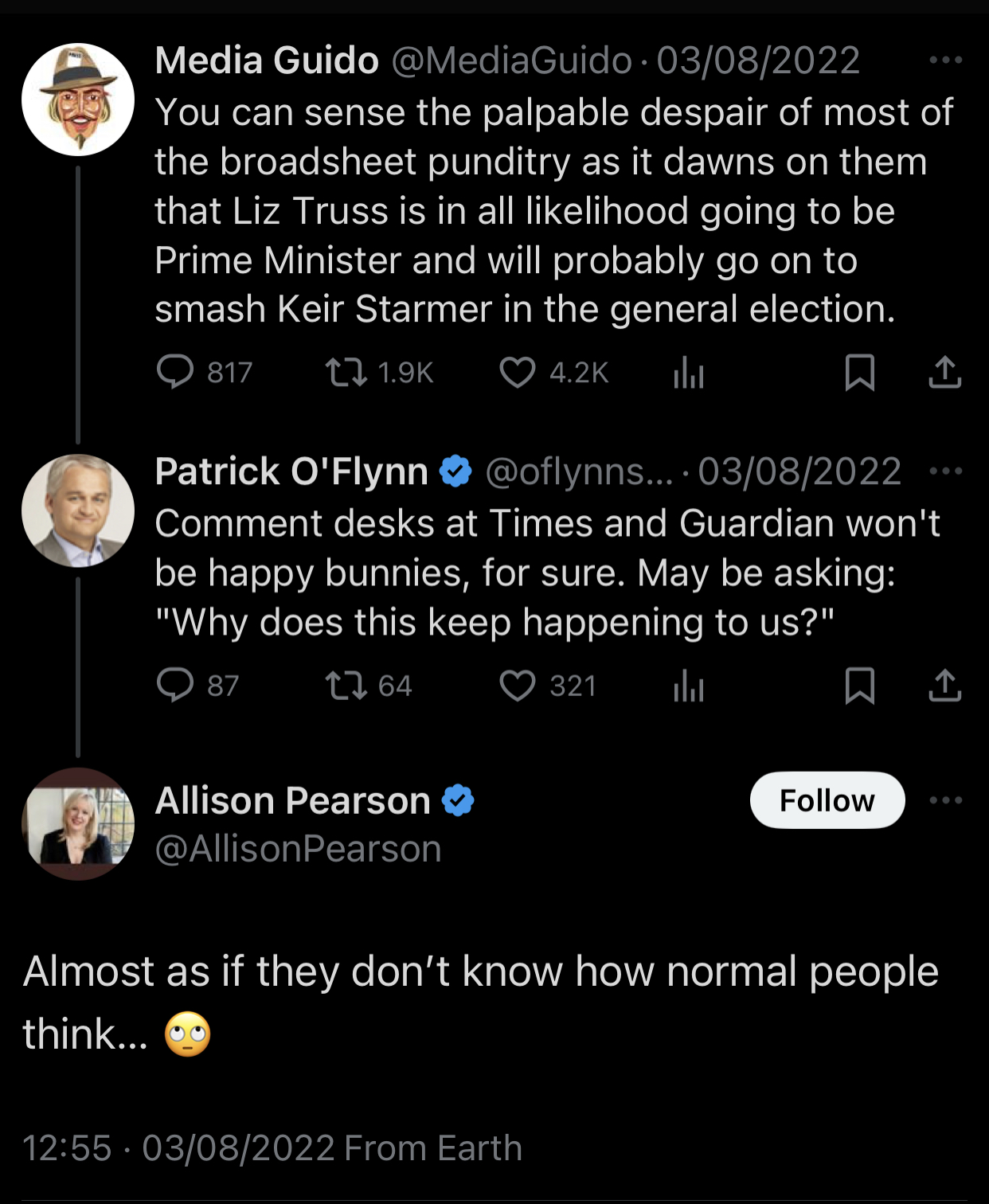This screenshot has height=1204, width=989.
Task: View analytics for Patrick O'Flynn's tweet
Action: pyautogui.click(x=689, y=685)
